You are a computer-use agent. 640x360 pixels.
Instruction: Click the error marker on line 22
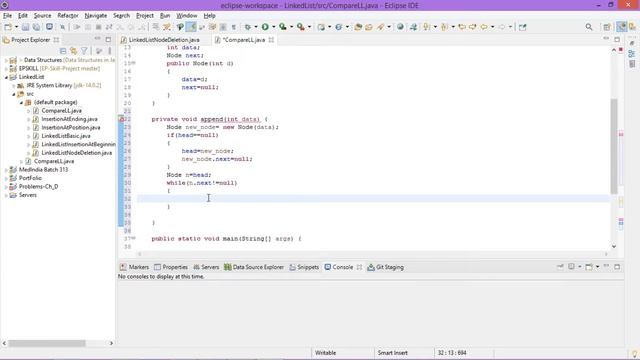(x=121, y=119)
